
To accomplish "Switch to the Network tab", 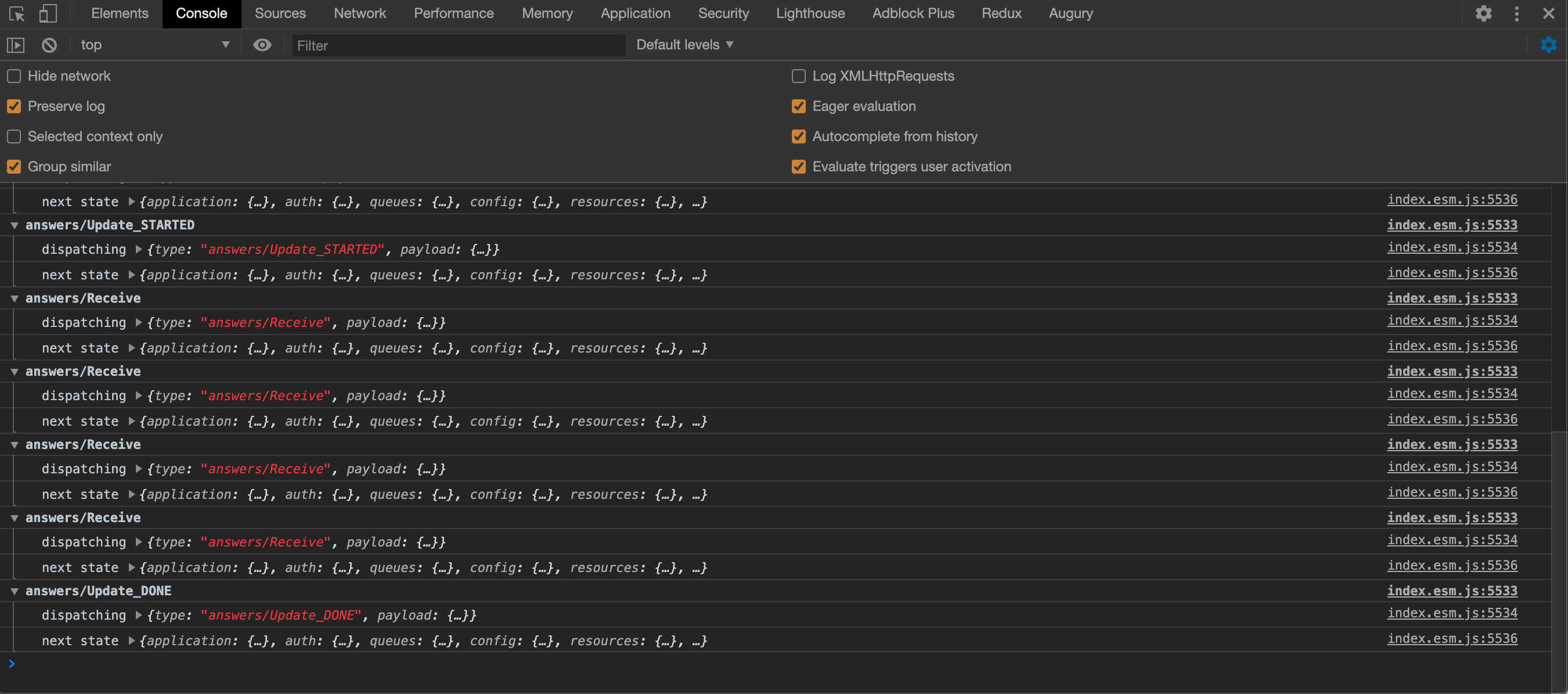I will [360, 13].
